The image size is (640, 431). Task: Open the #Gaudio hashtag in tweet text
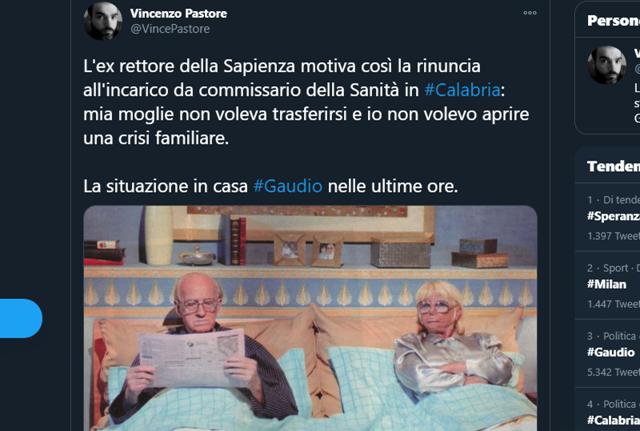point(288,186)
